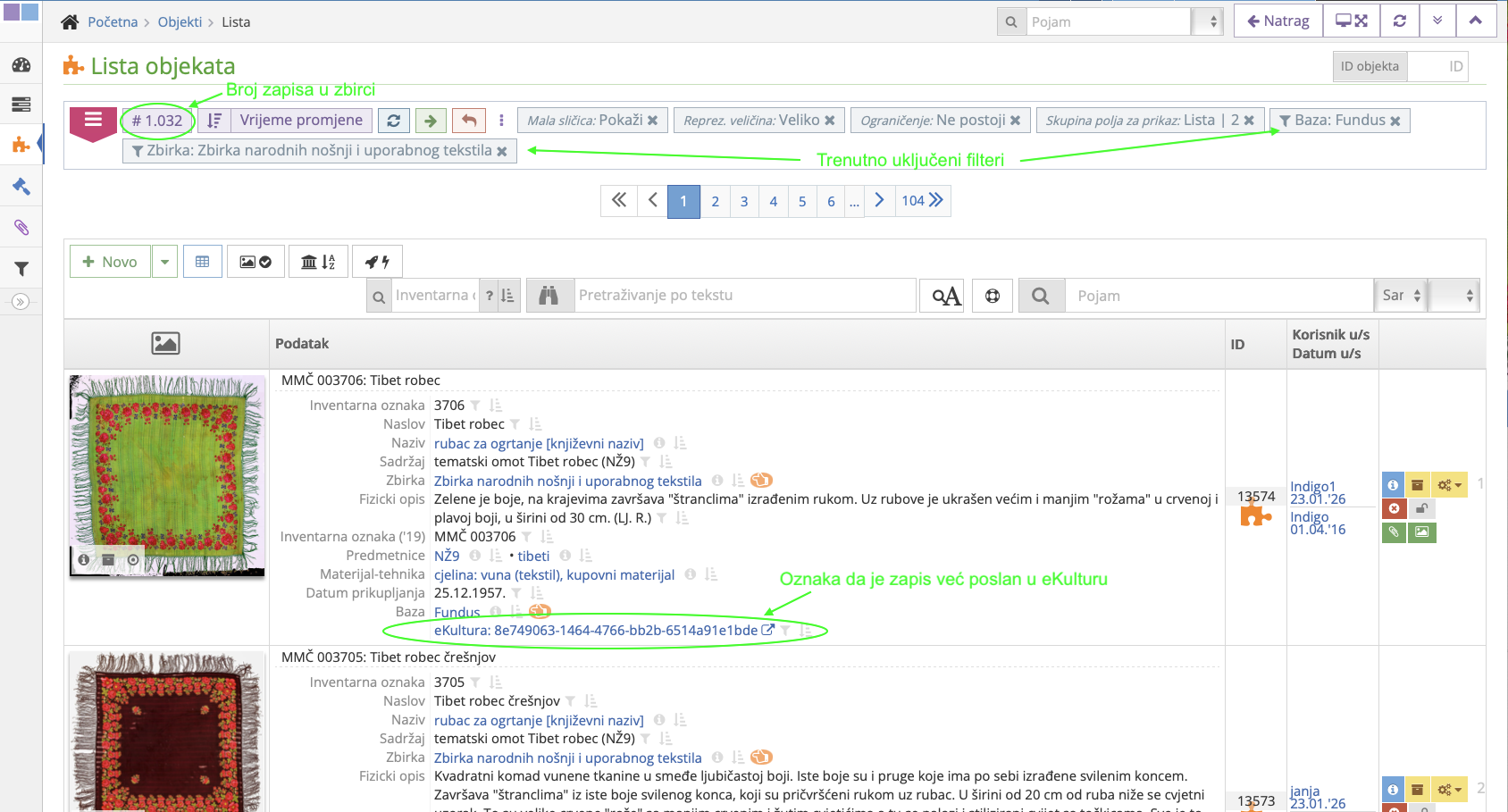Click the rocket quick-actions toolbar icon

(376, 261)
